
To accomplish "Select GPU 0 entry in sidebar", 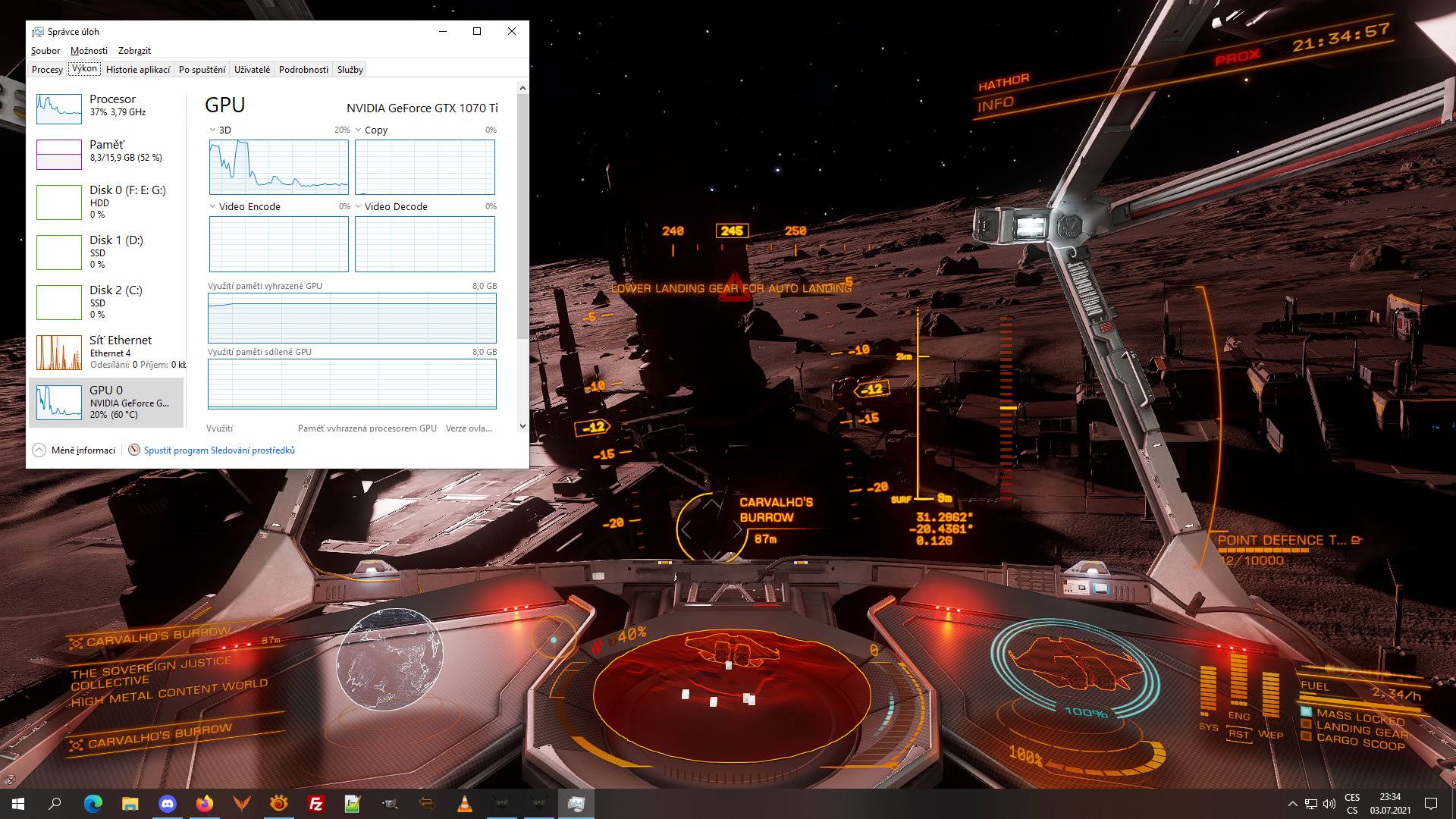I will pos(106,403).
